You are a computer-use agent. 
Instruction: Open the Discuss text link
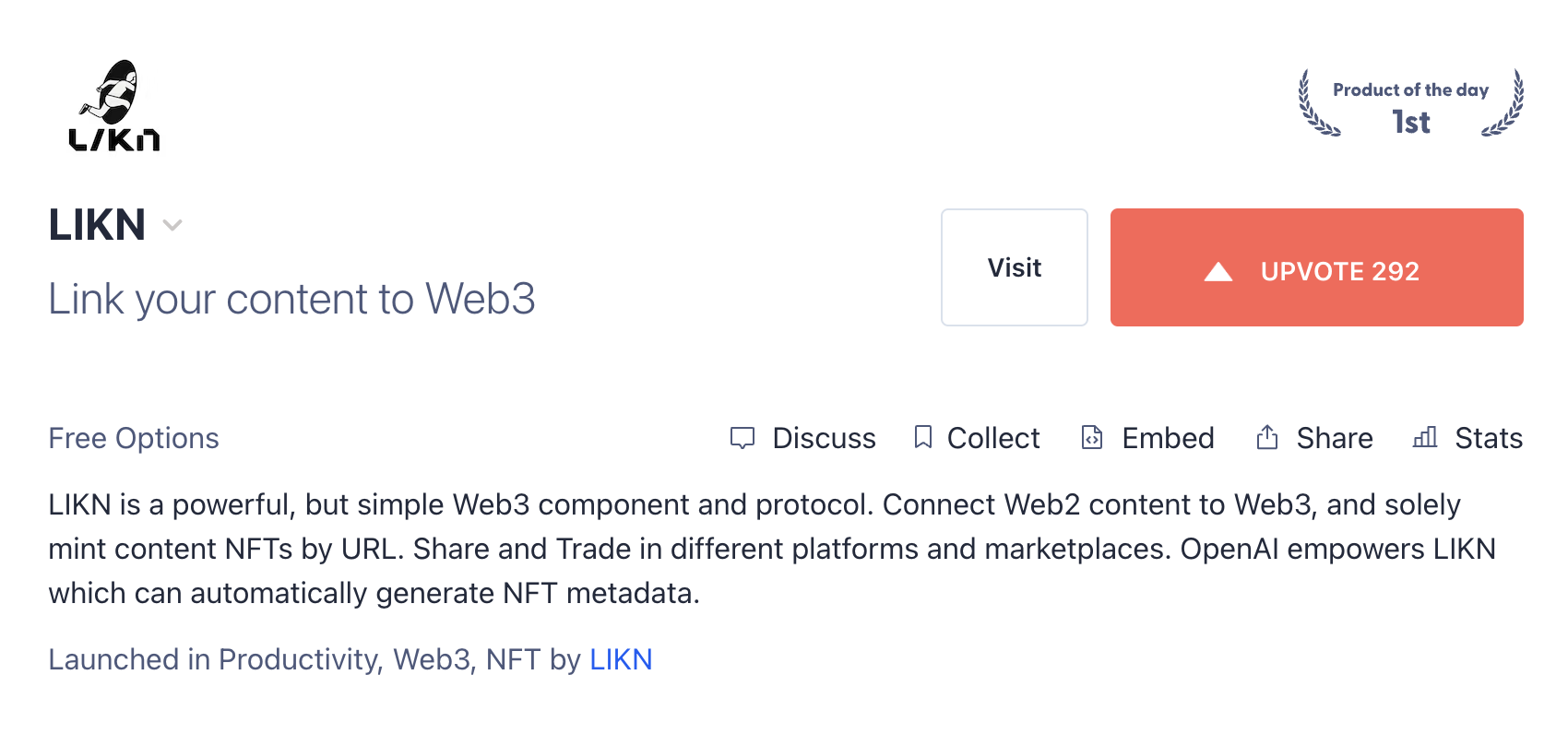tap(824, 438)
